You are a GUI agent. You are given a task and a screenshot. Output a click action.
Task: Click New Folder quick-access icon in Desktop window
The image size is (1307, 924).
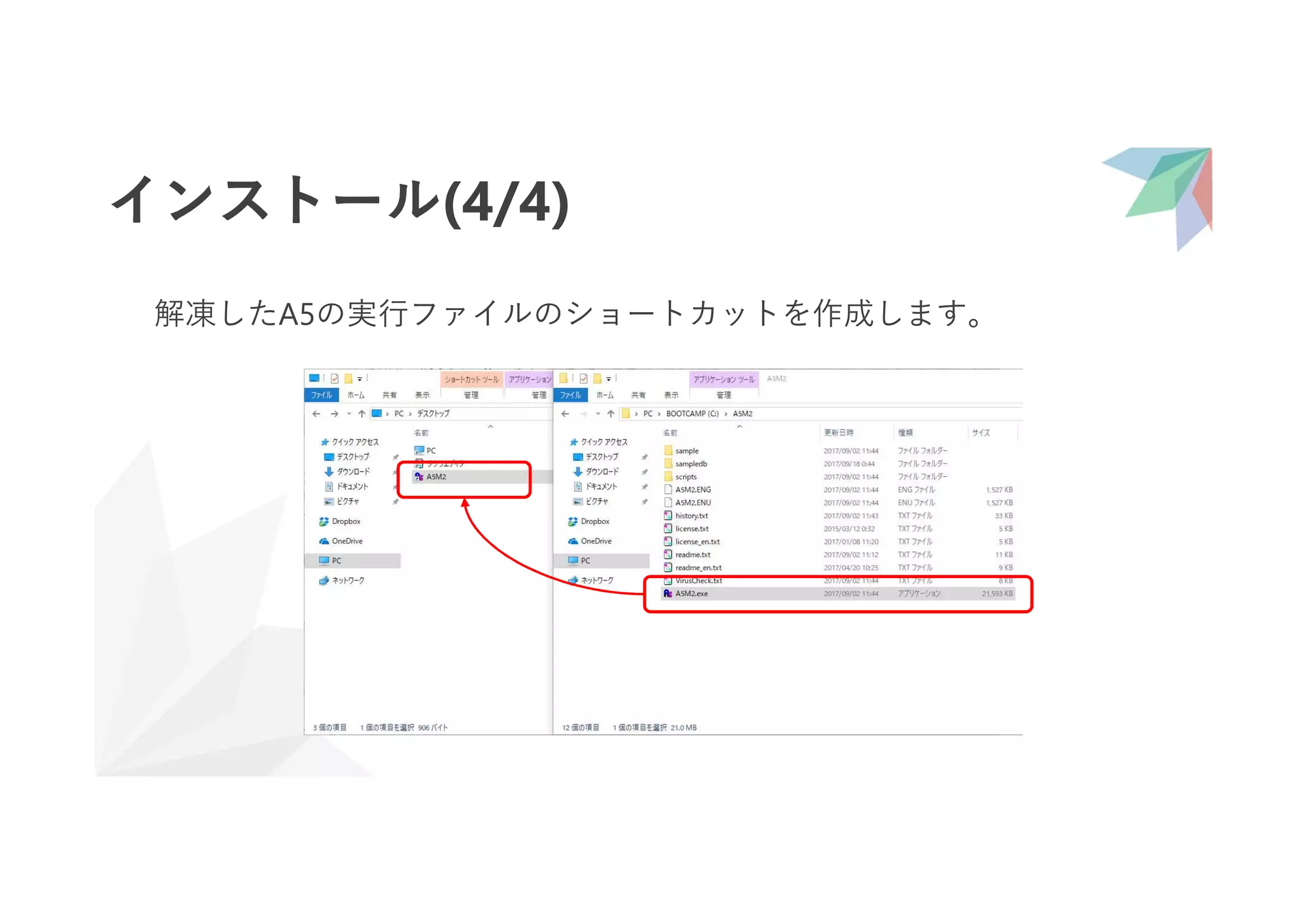[348, 378]
